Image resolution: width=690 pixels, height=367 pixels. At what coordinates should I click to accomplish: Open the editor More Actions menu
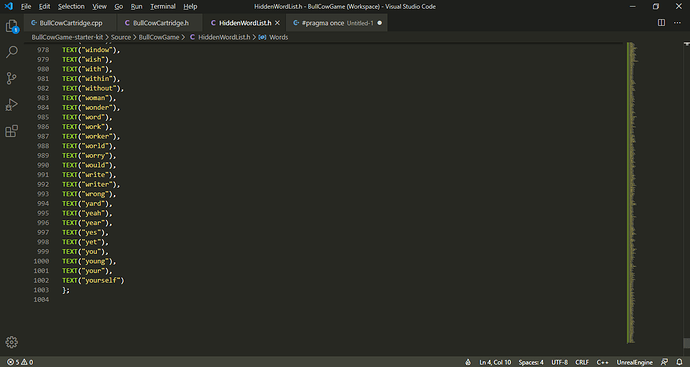677,22
